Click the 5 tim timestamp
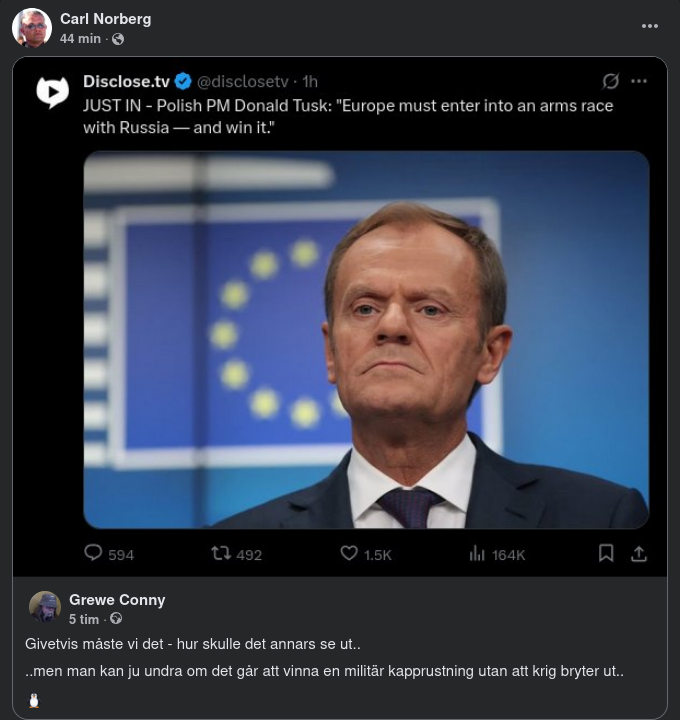The image size is (680, 720). [83, 619]
